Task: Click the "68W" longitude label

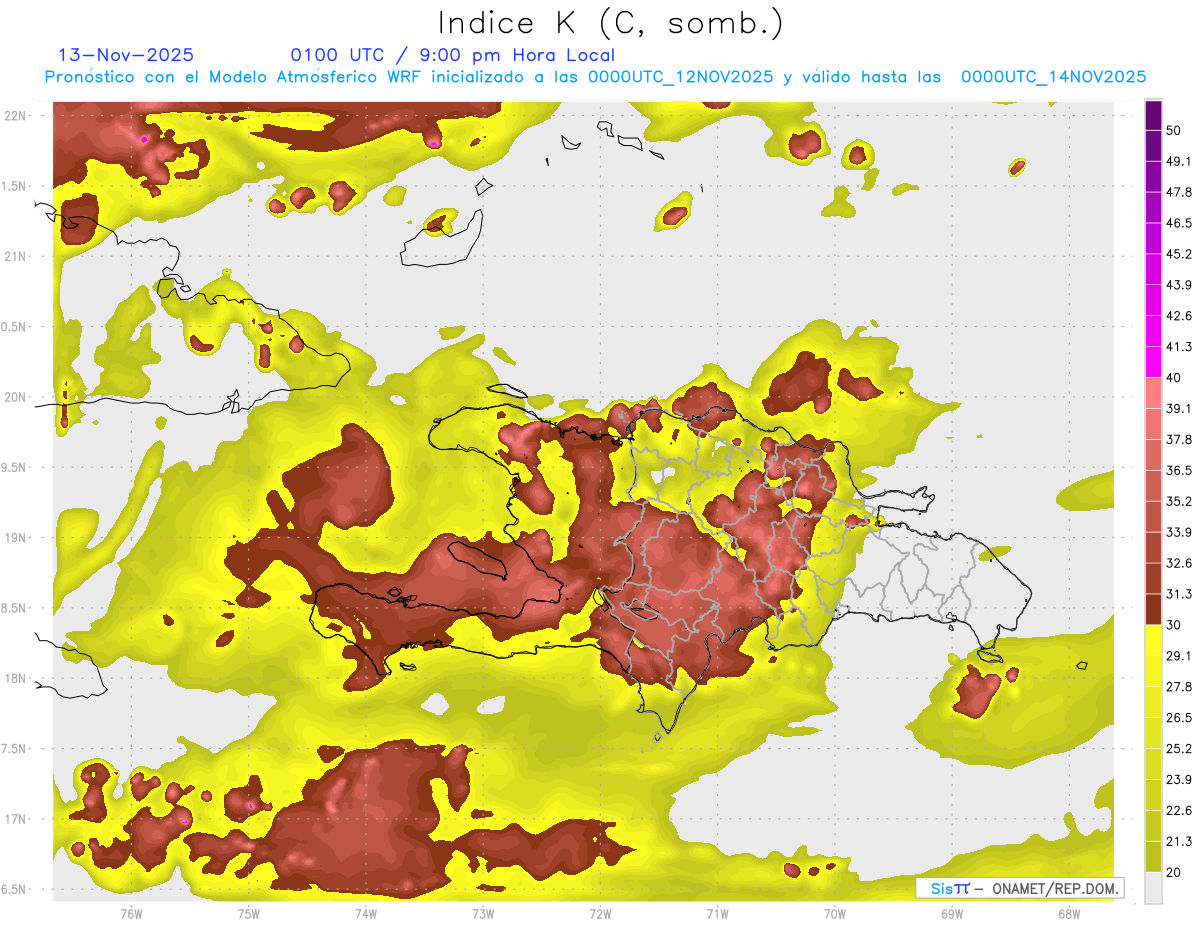Action: [1069, 914]
